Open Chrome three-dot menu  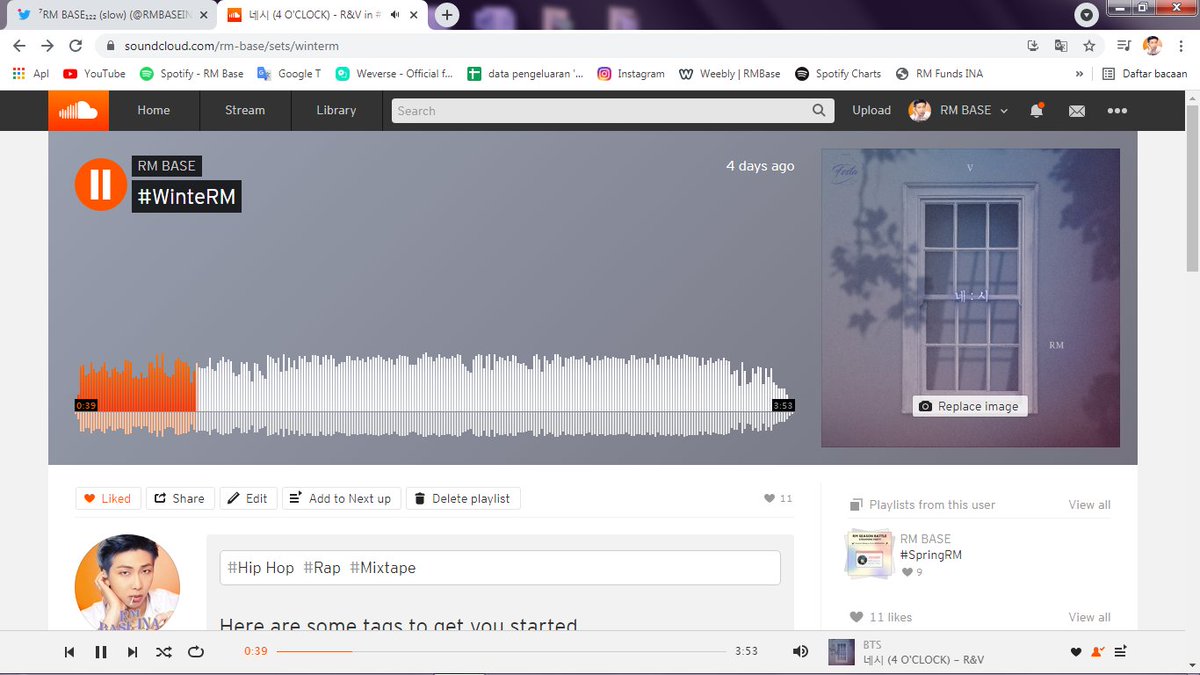tap(1181, 46)
